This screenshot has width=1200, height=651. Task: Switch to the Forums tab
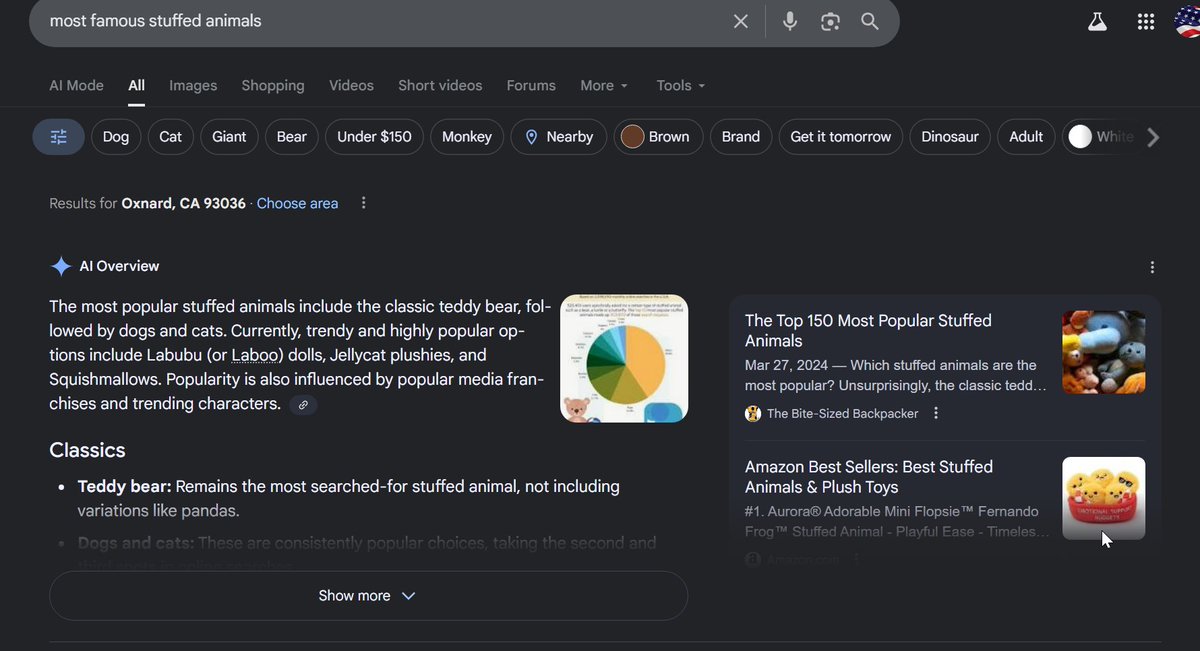531,86
